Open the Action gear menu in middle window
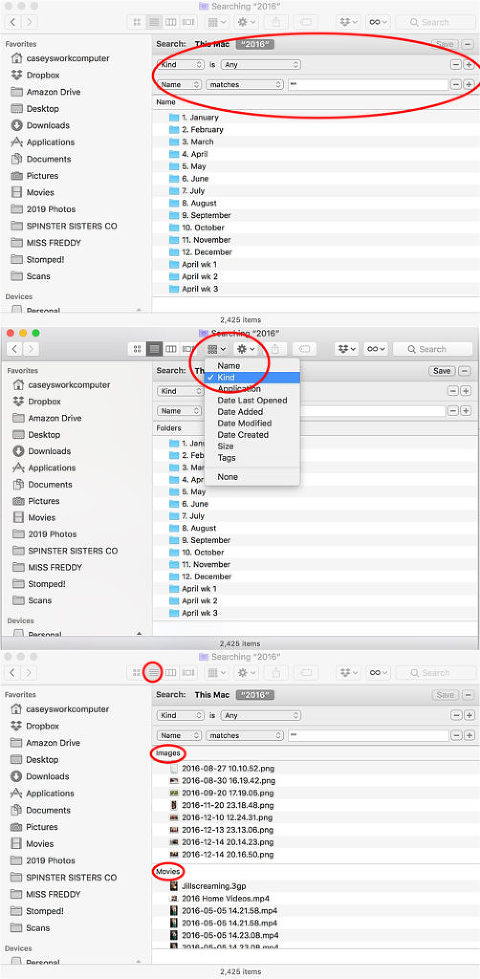This screenshot has width=480, height=979. 244,349
